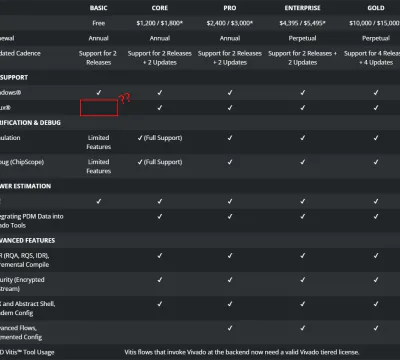The image size is (400, 360).
Task: Click the PRO checkmark in the Simulation row
Action: click(x=230, y=138)
